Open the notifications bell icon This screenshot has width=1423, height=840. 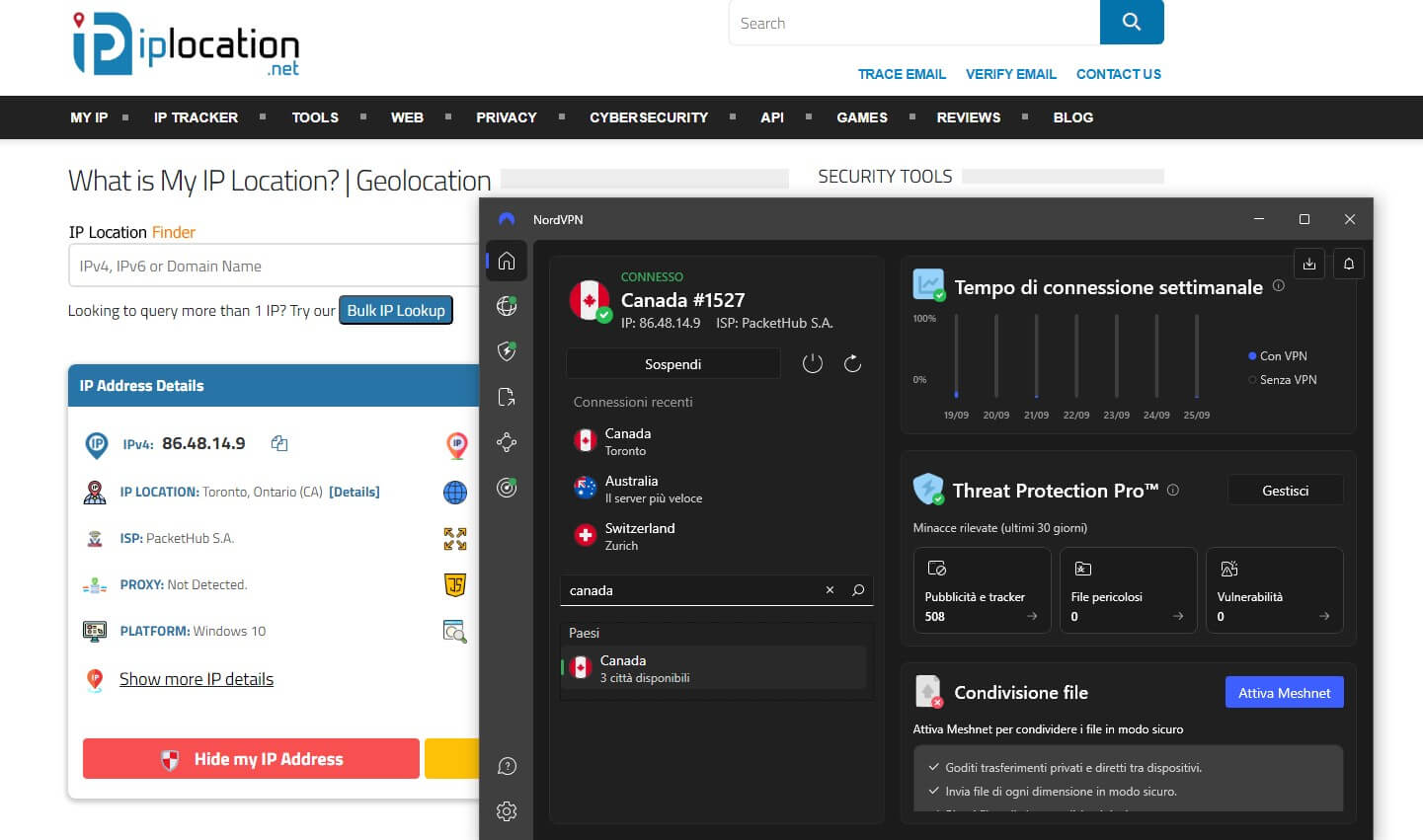[1349, 264]
